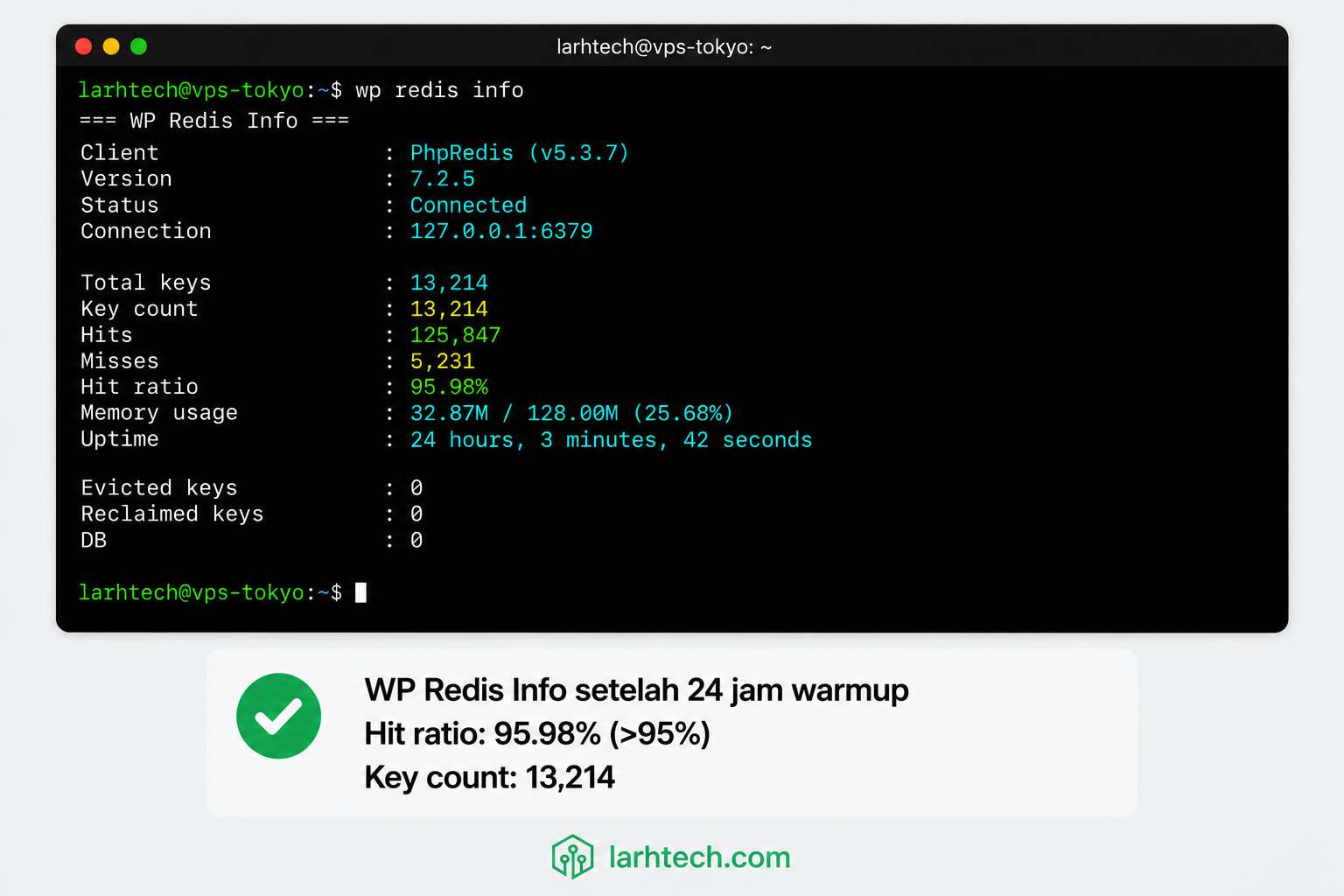Click the larhtech hexagon logo icon

(x=573, y=857)
